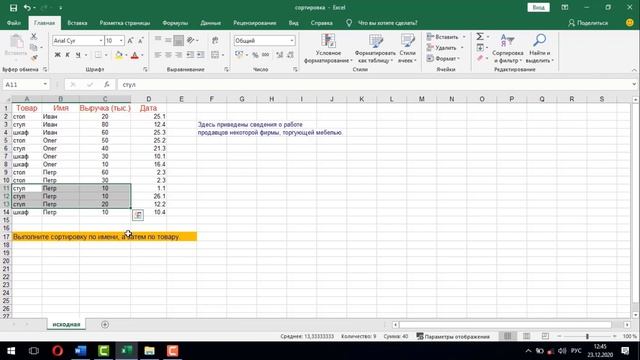This screenshot has width=640, height=360.
Task: Open Сортировка и фильтр menu
Action: pos(507,49)
